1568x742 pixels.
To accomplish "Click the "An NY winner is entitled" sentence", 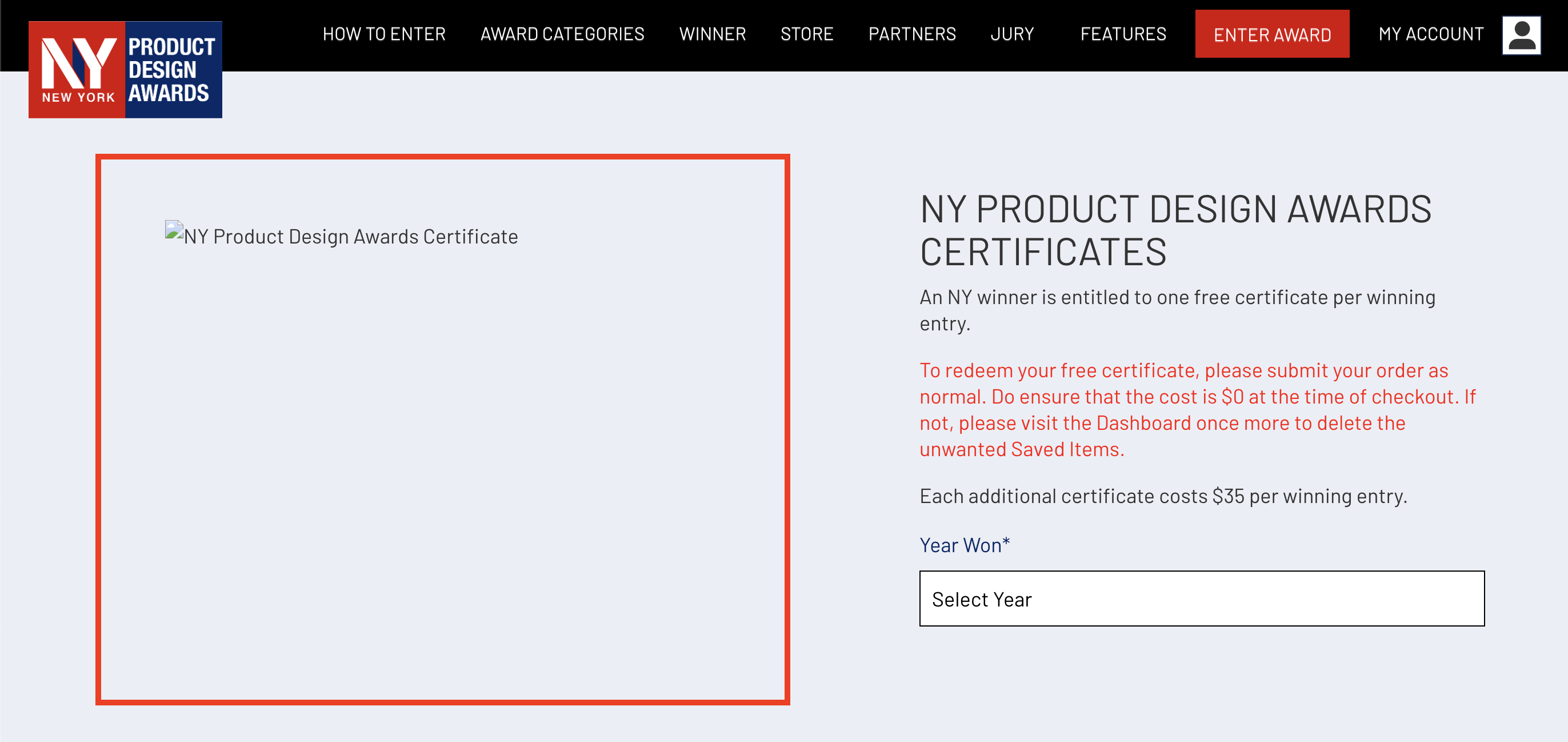I will coord(1177,310).
